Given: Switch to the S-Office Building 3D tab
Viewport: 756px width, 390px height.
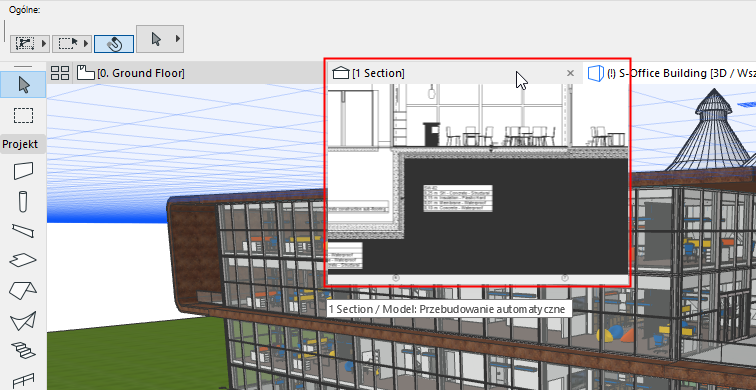Looking at the screenshot, I should pyautogui.click(x=670, y=73).
